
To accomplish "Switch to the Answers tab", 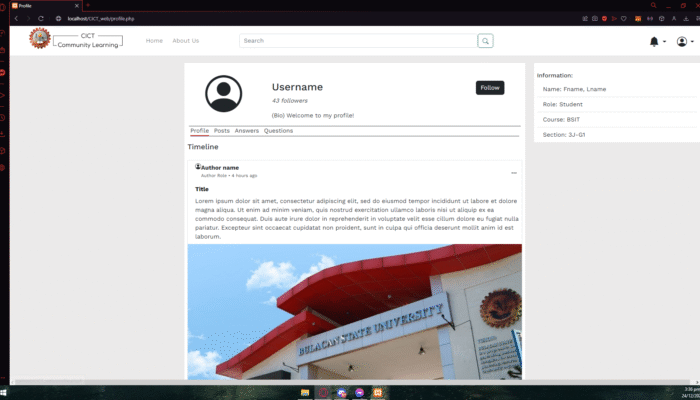I will coord(246,131).
